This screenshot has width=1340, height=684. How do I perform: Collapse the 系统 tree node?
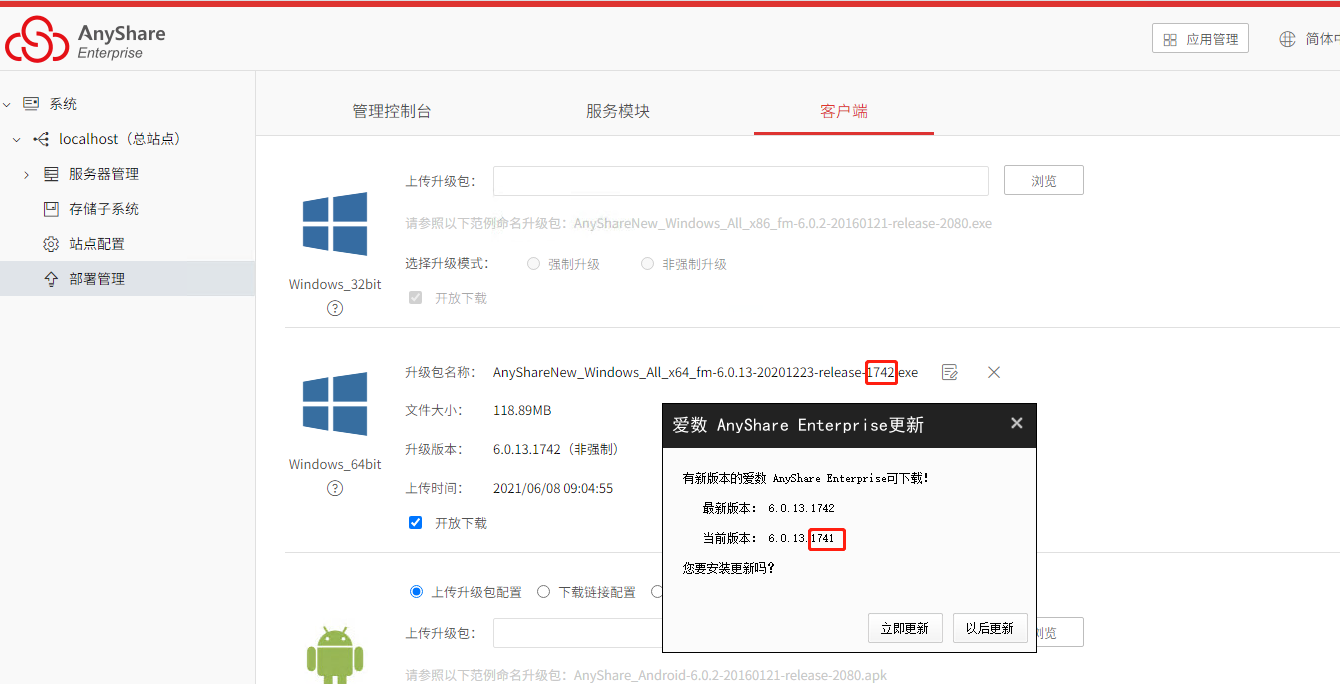8,104
